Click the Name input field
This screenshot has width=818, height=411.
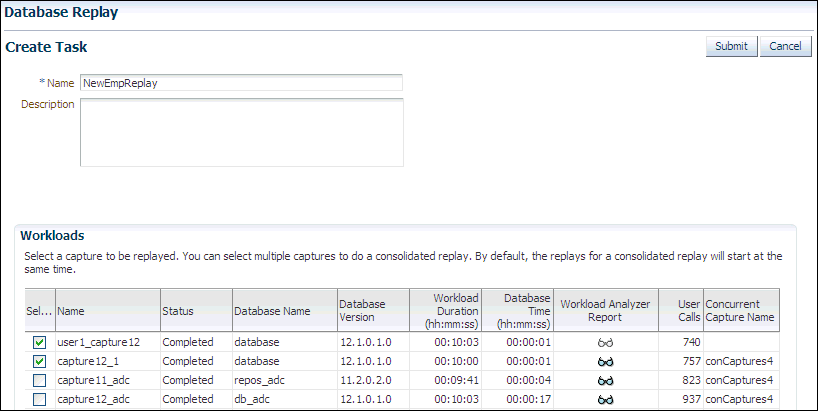(241, 83)
